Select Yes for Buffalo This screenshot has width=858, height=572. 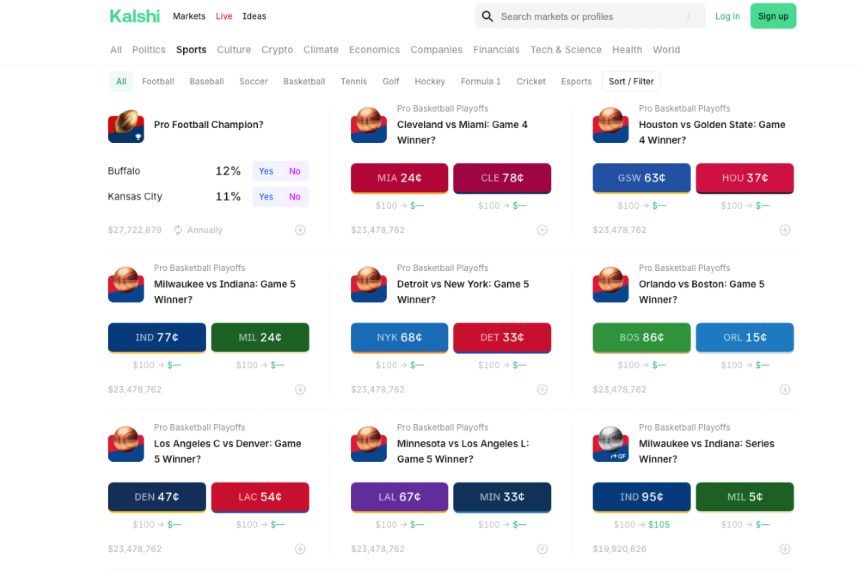tap(266, 171)
